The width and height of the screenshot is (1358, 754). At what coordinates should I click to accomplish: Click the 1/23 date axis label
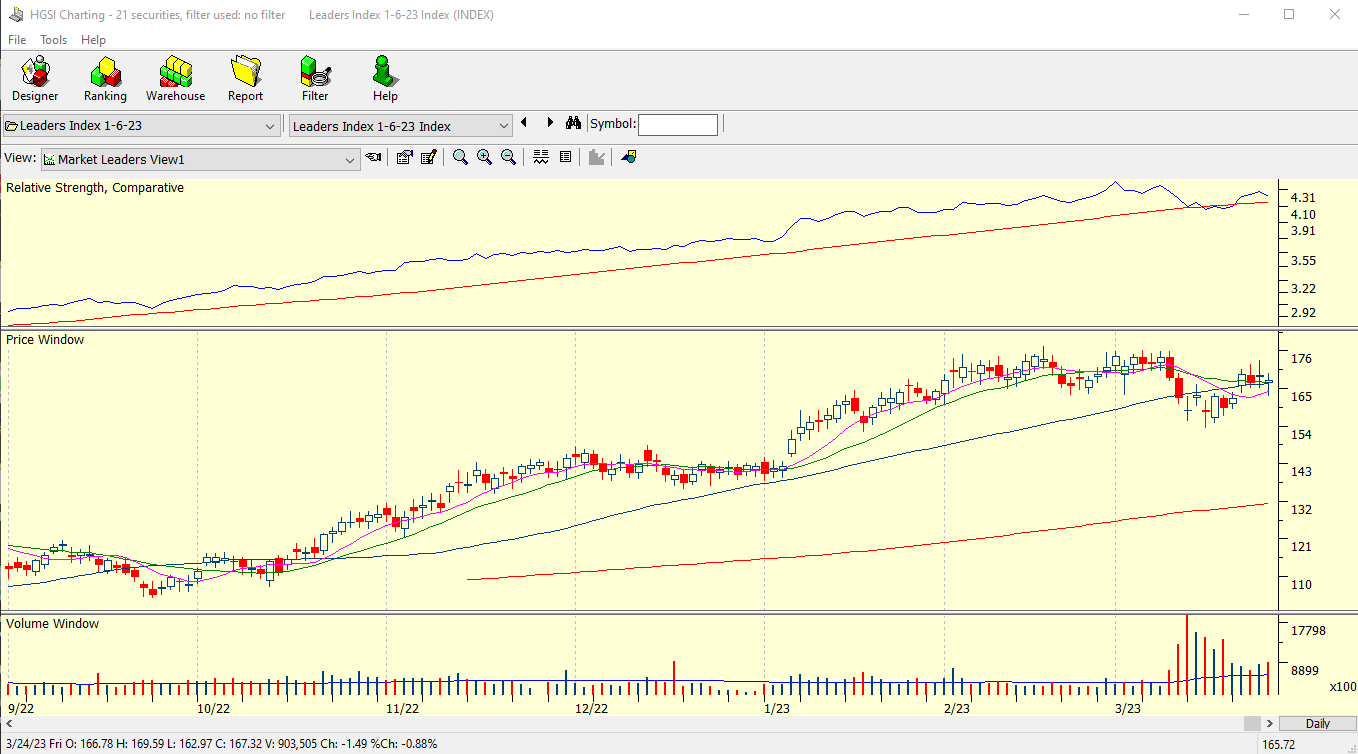pos(777,708)
